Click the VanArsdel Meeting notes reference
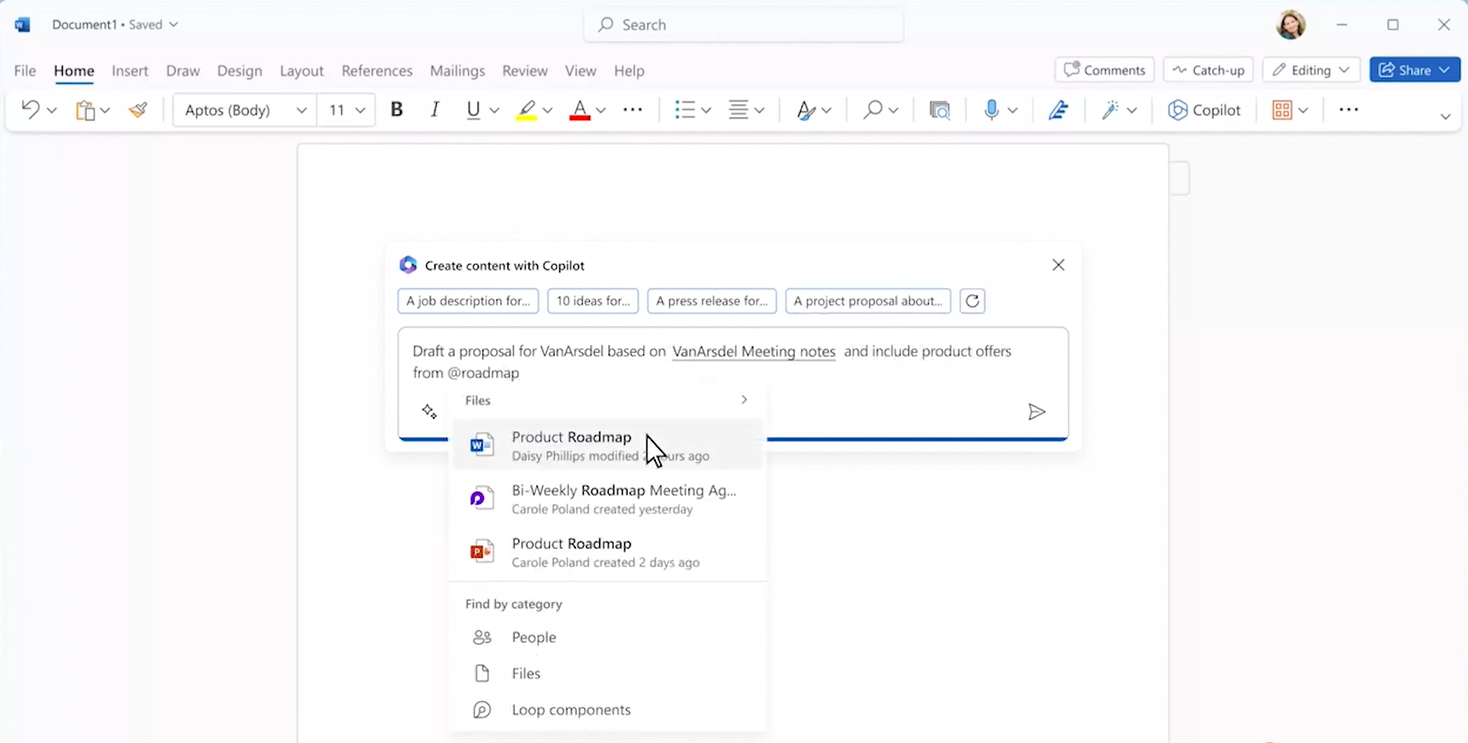The width and height of the screenshot is (1468, 743). pyautogui.click(x=754, y=352)
